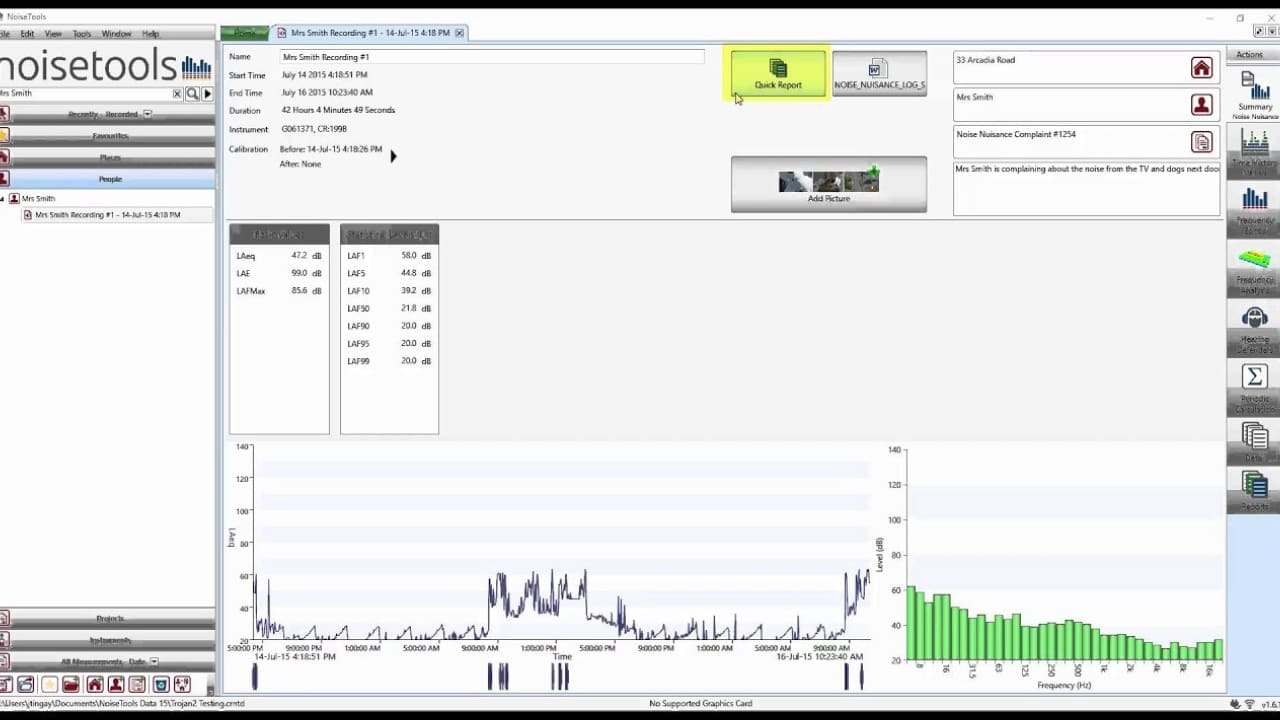The image size is (1280, 720).
Task: Close the Mrs Smith Recording #1 tab
Action: [459, 33]
